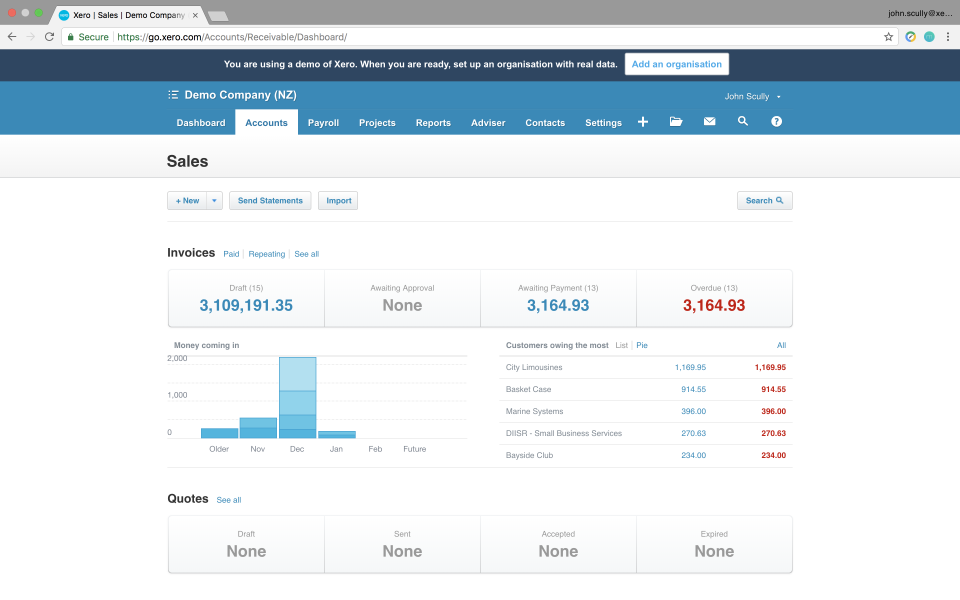960x600 pixels.
Task: Switch to the Reports tab
Action: [433, 122]
